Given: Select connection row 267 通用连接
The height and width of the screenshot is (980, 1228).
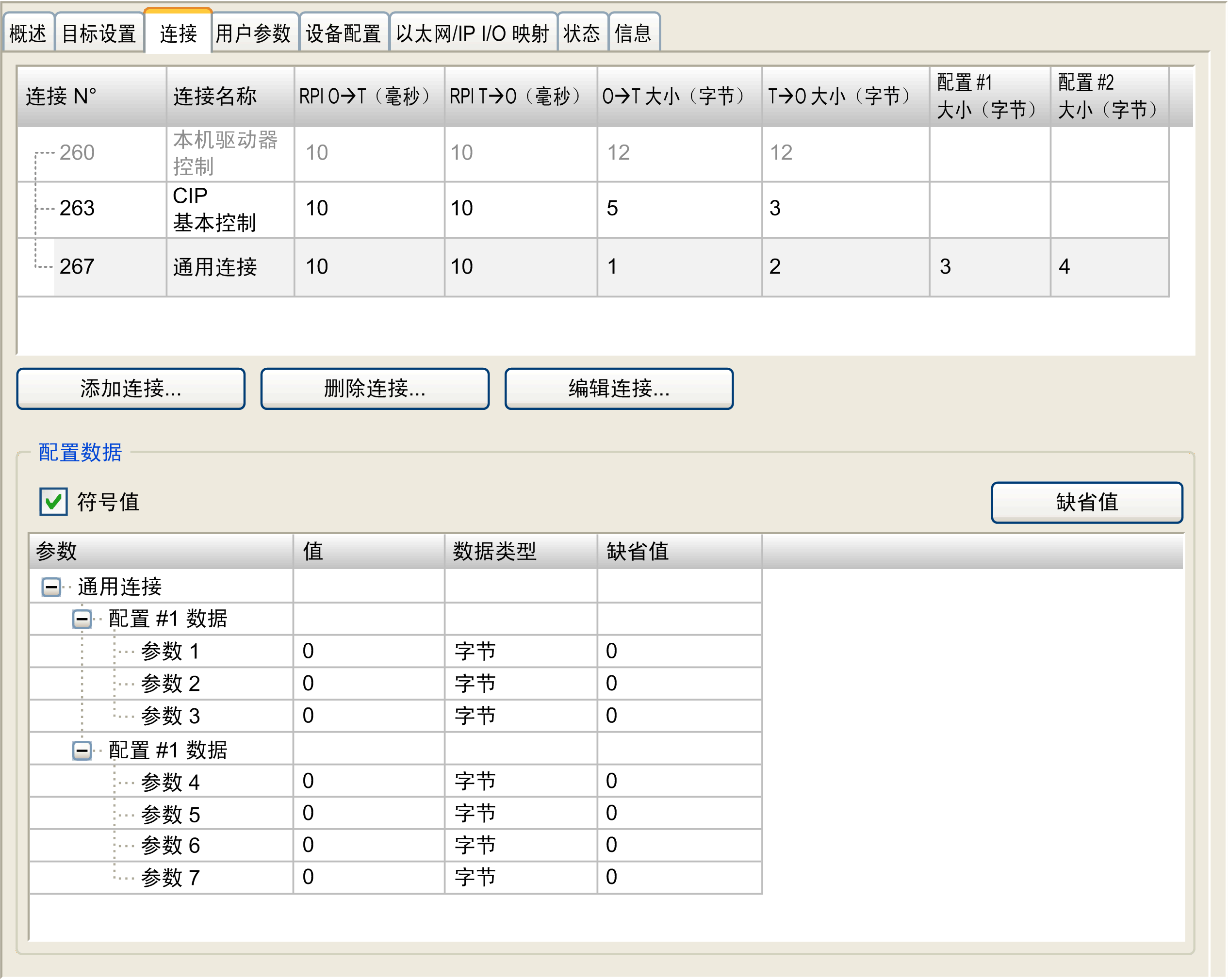Looking at the screenshot, I should (214, 266).
